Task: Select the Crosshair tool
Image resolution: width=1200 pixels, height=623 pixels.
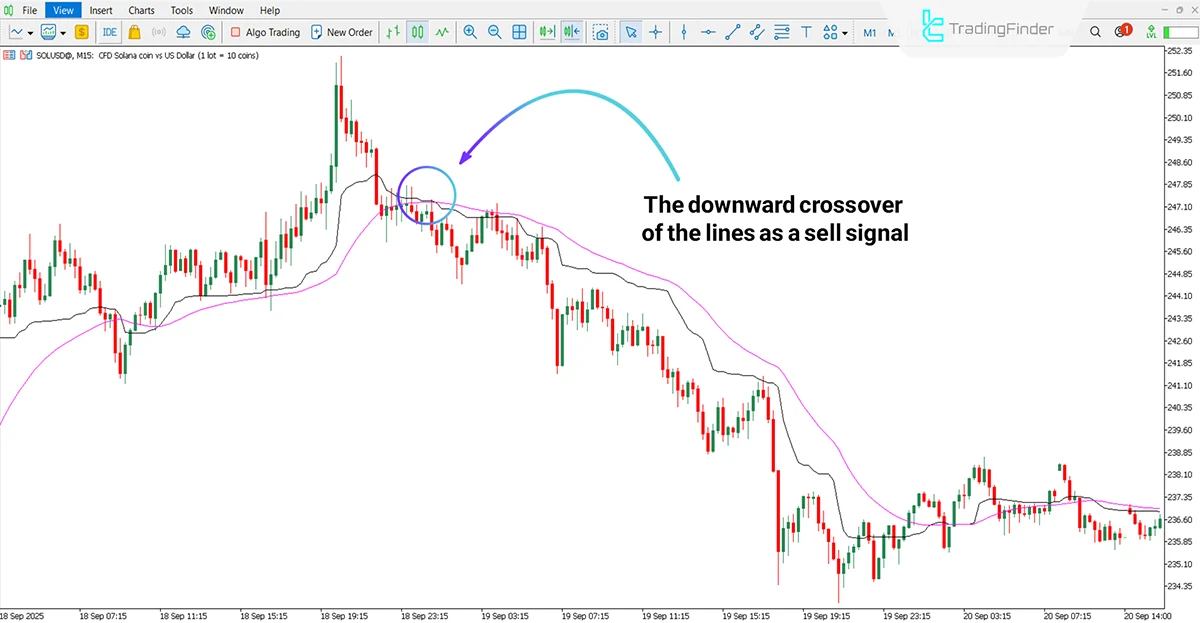Action: tap(655, 32)
